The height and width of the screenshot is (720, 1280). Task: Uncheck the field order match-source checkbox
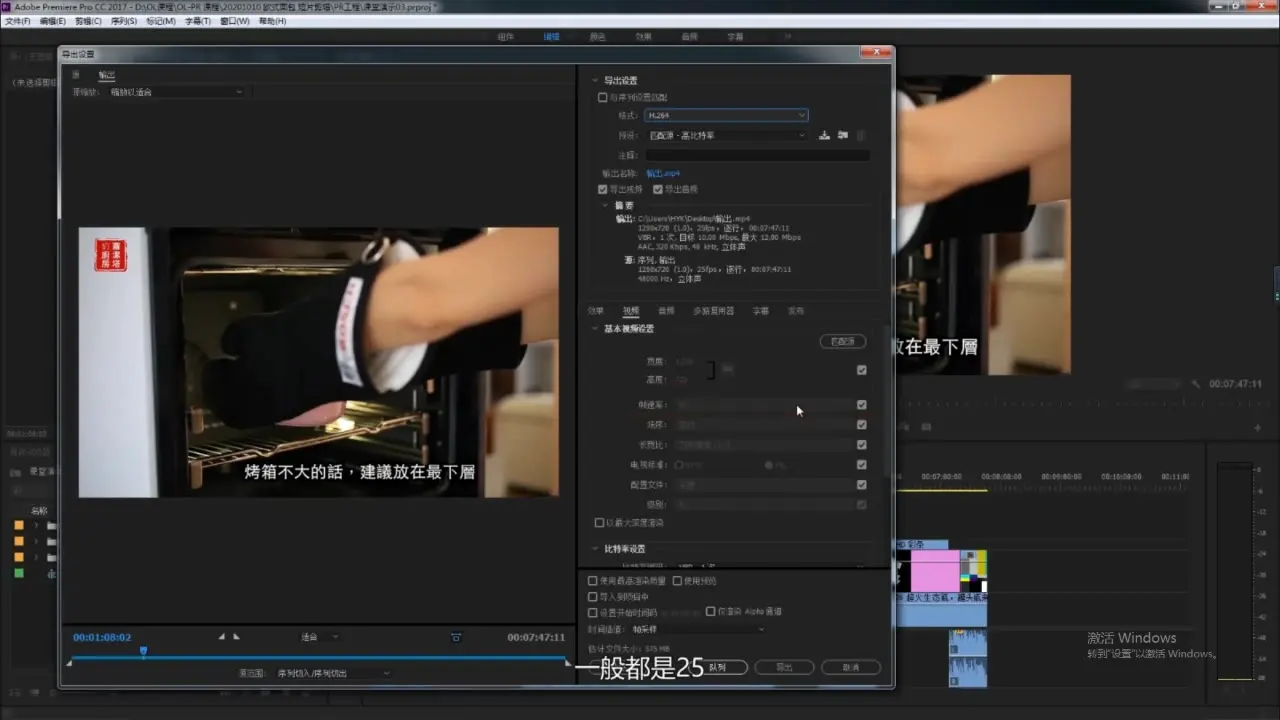tap(861, 425)
